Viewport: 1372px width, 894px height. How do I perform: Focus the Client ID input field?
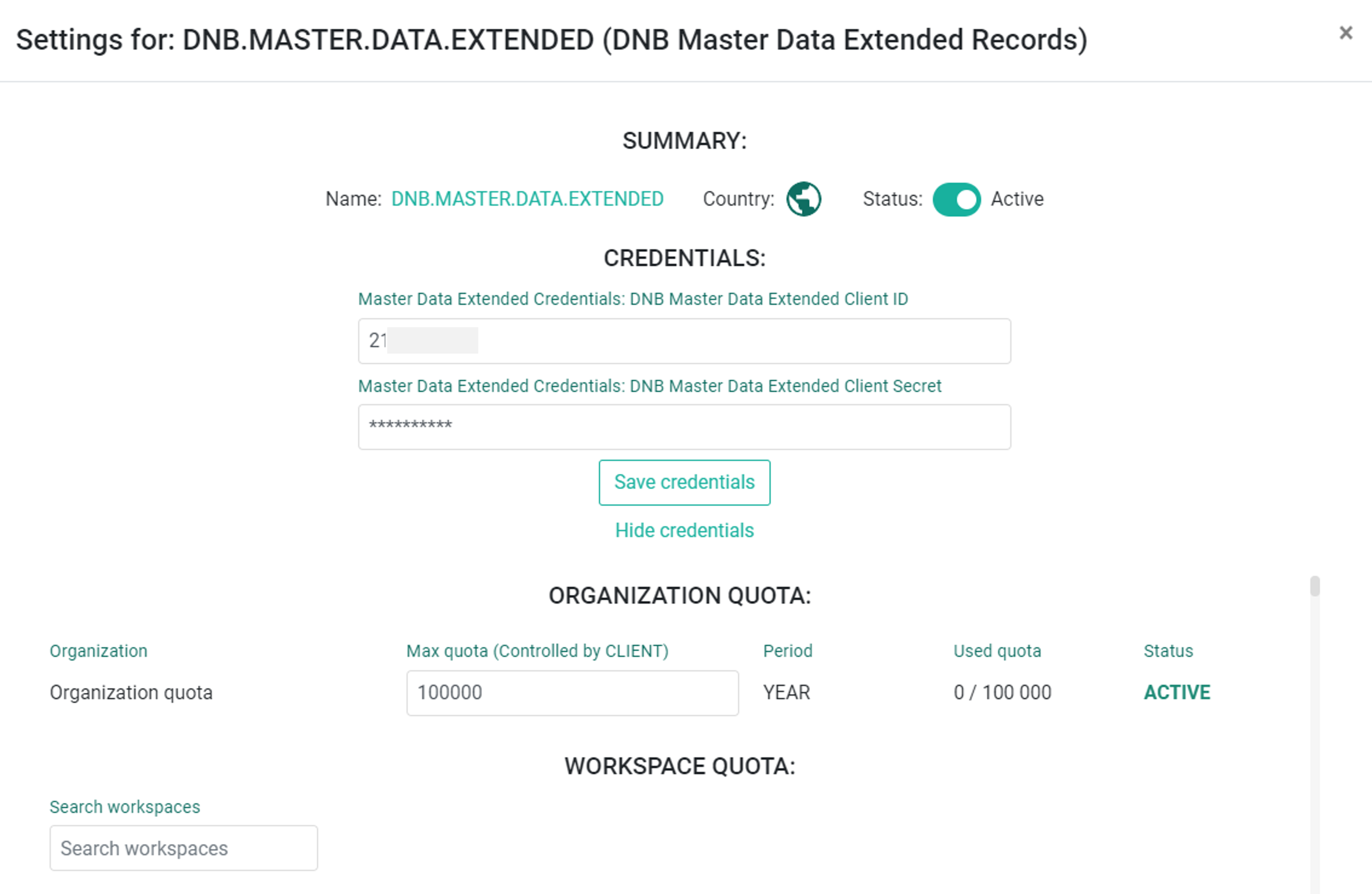[x=684, y=341]
